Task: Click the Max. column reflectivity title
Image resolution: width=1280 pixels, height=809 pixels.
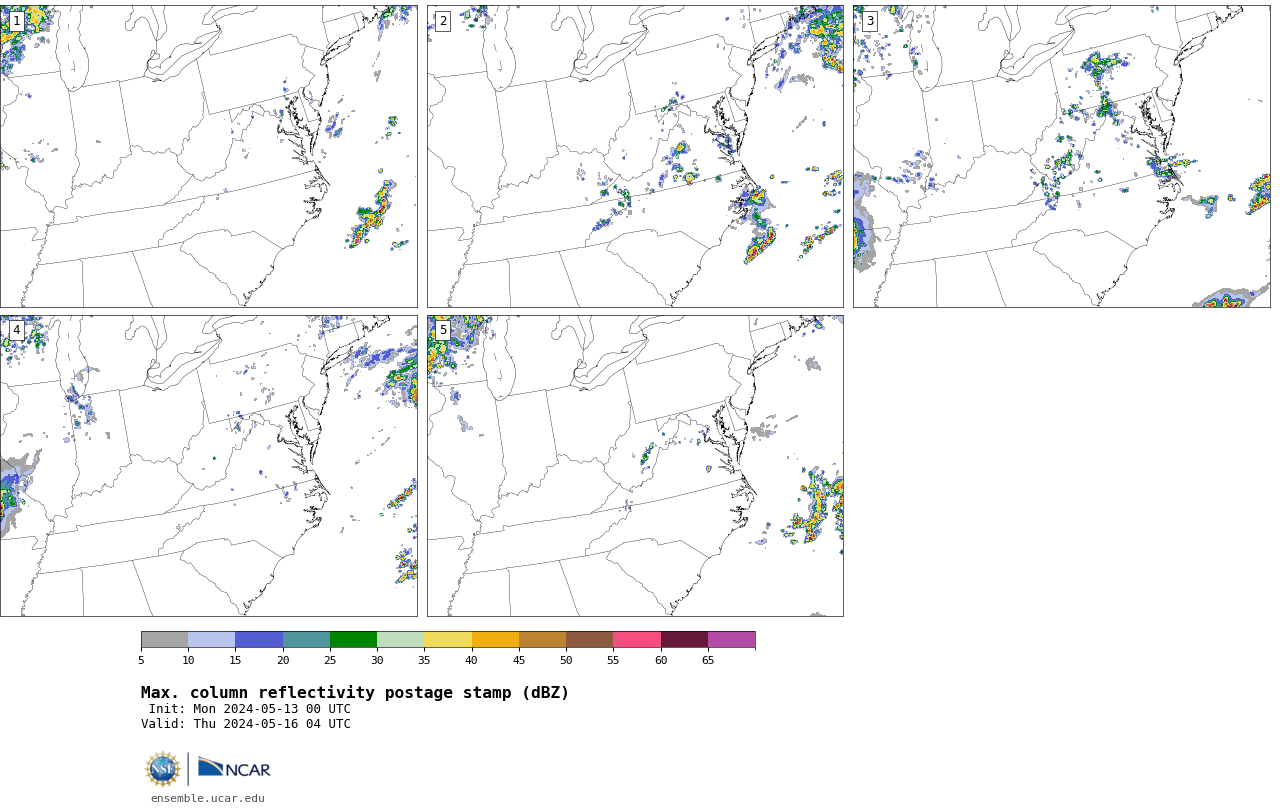Action: tap(355, 693)
